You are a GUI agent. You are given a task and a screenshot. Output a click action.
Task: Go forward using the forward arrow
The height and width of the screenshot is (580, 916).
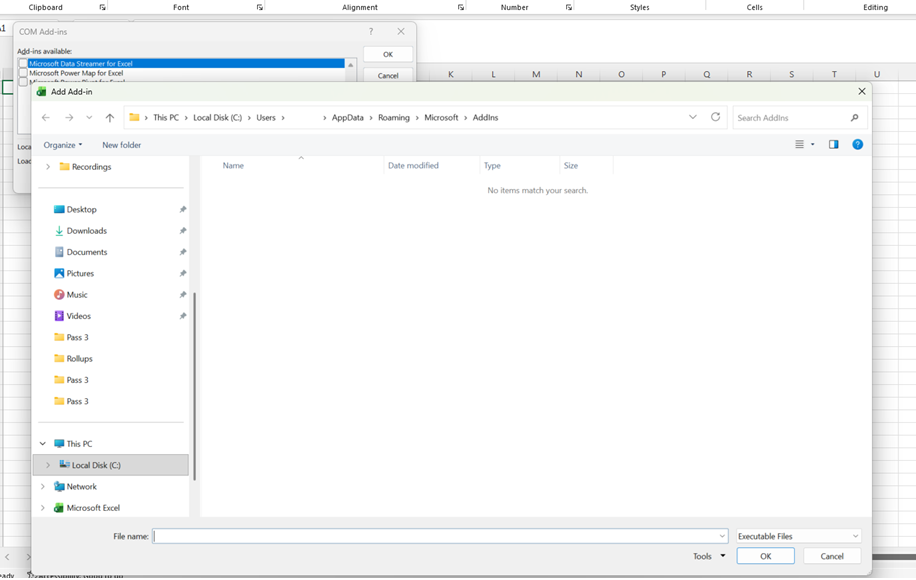click(x=69, y=117)
